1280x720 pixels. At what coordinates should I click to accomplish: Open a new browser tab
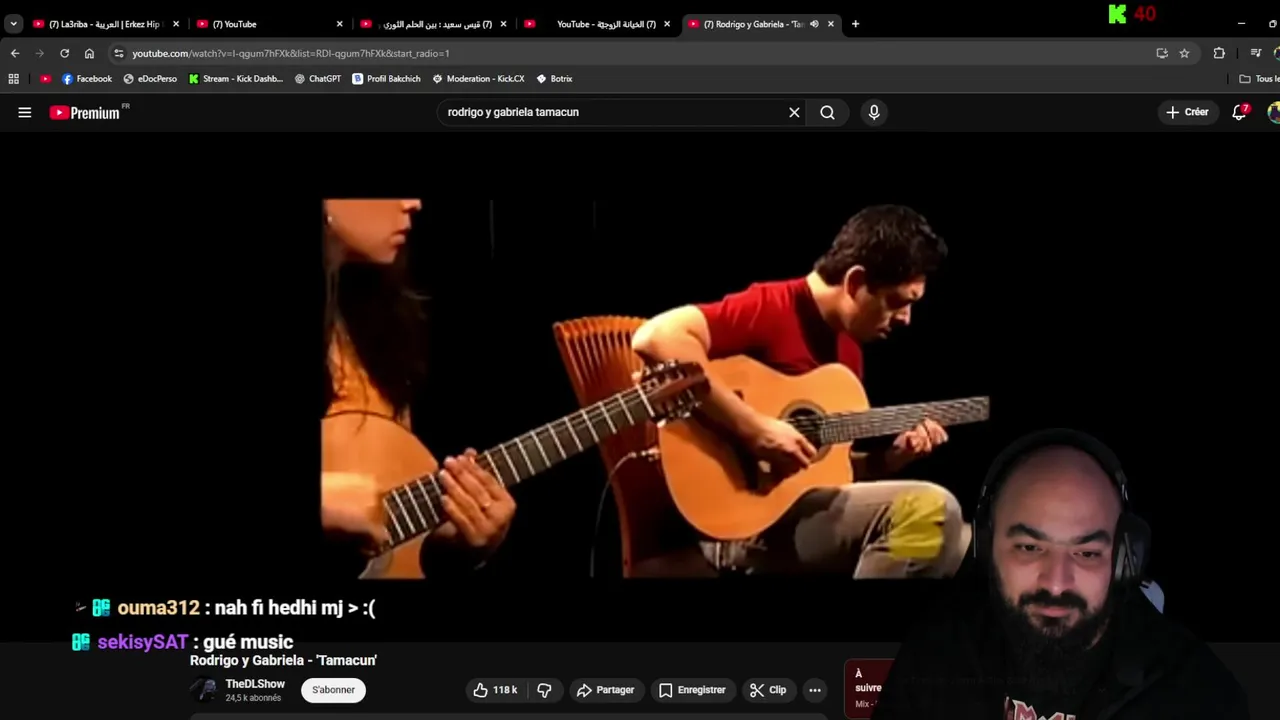coord(855,24)
